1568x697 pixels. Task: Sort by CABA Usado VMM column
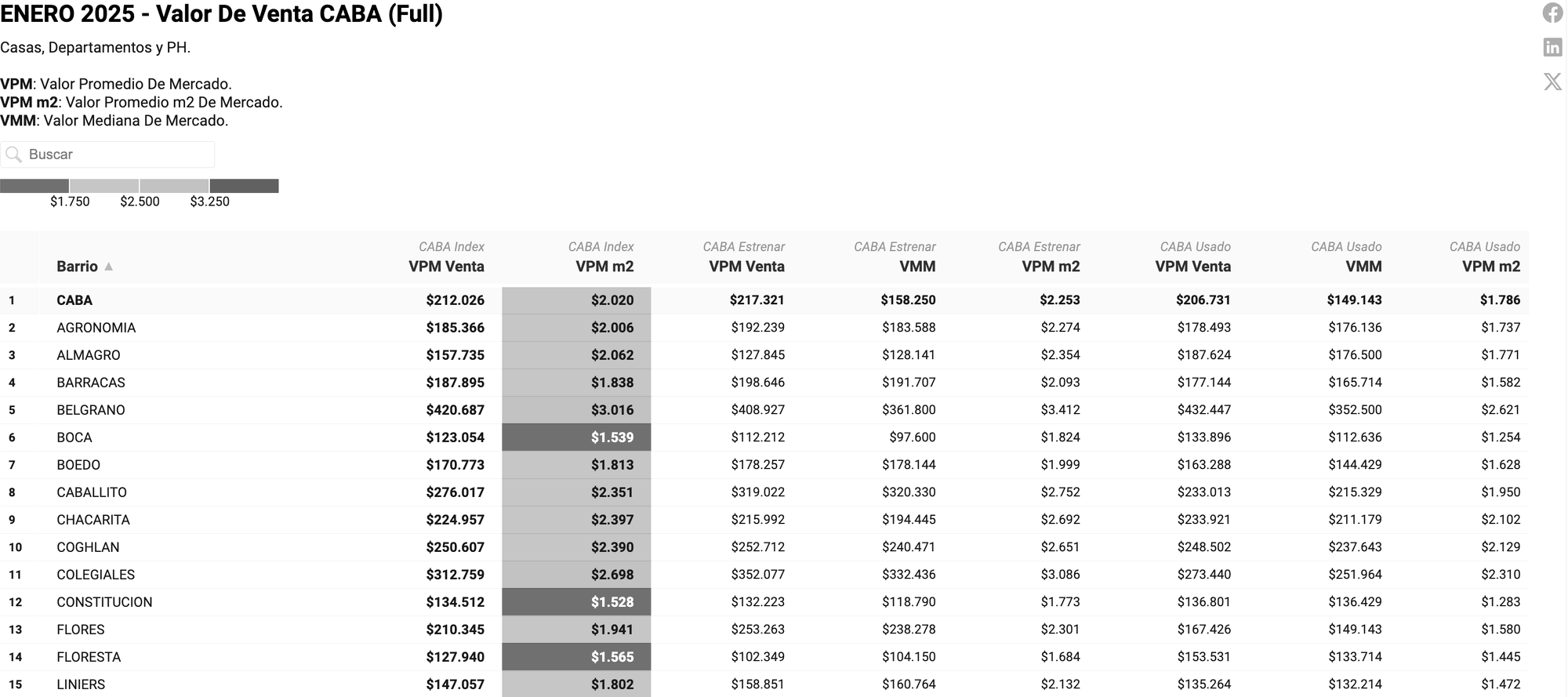tap(1363, 267)
